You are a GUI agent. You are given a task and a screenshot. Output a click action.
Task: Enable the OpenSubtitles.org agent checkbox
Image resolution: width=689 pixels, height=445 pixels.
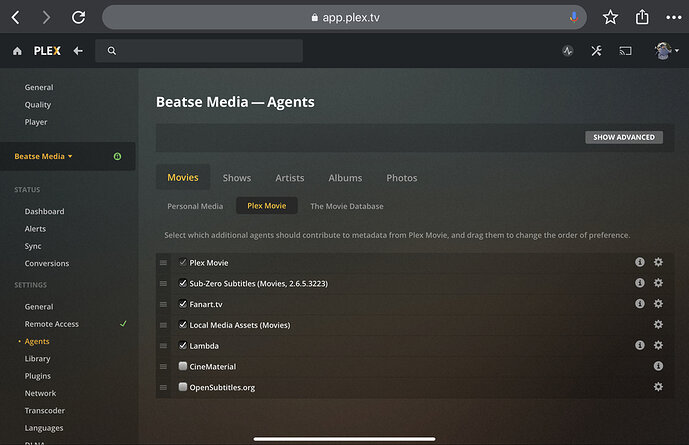pyautogui.click(x=183, y=387)
